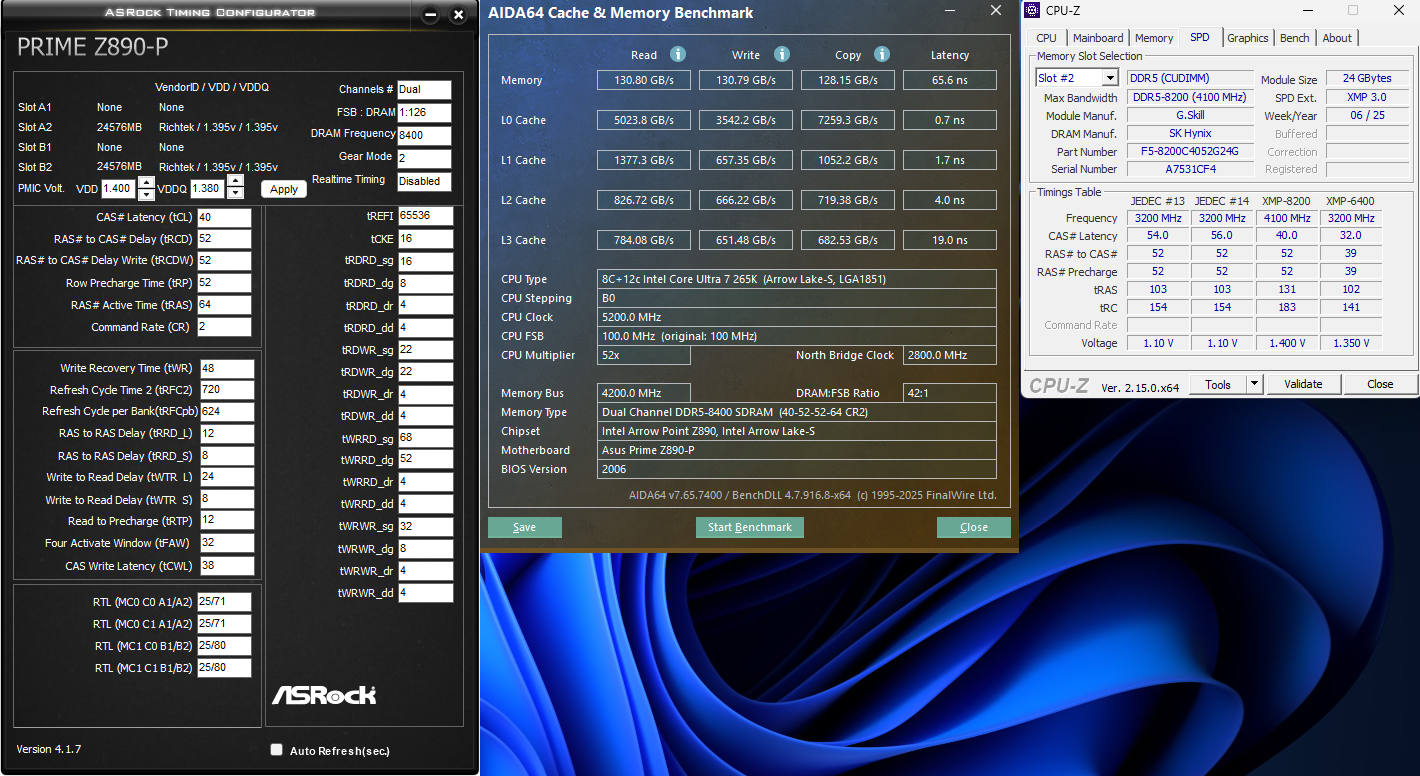Click the Realtime Timing field showing Disabled

click(424, 182)
